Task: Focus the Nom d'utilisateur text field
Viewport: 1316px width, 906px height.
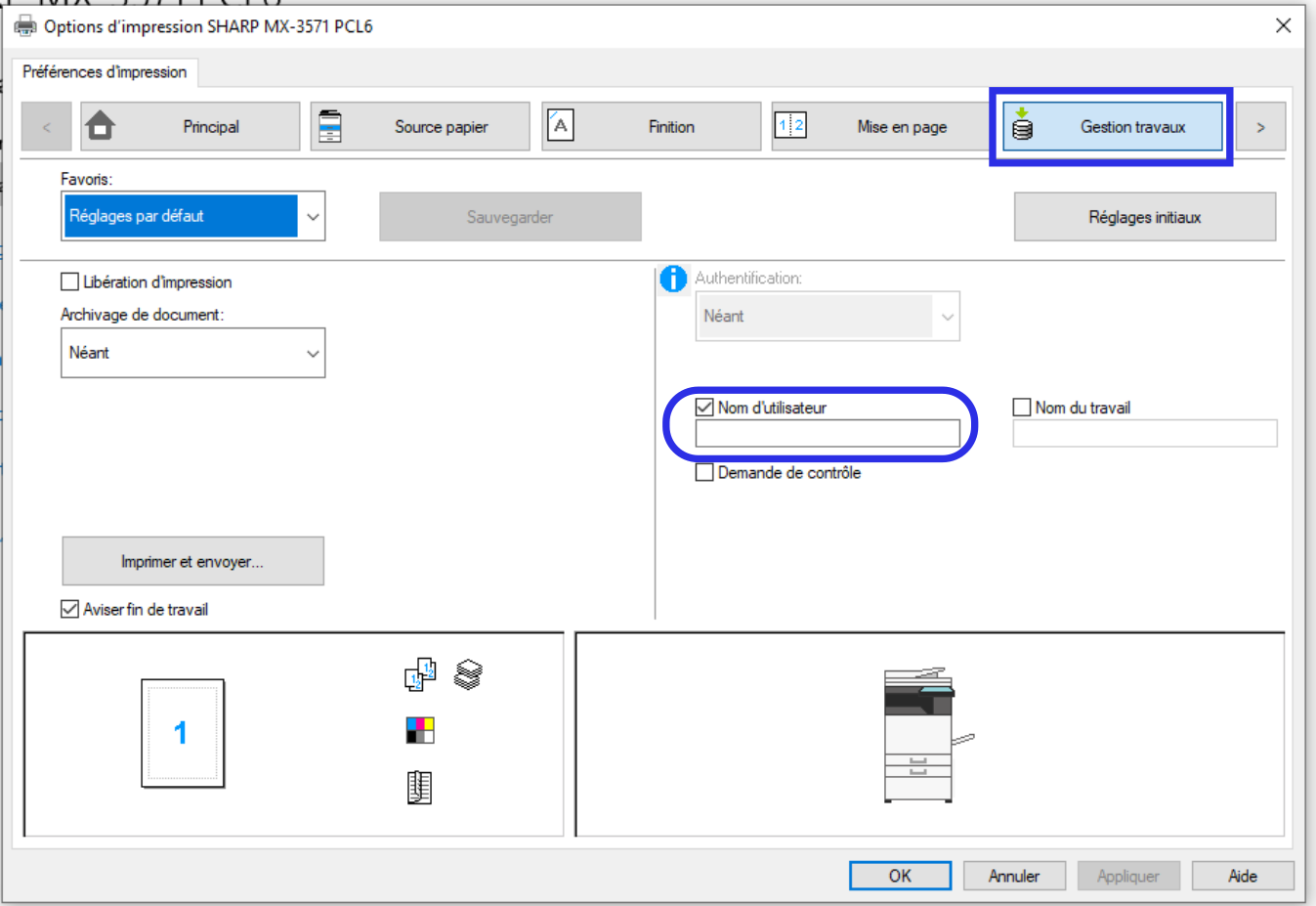Action: pyautogui.click(x=828, y=434)
